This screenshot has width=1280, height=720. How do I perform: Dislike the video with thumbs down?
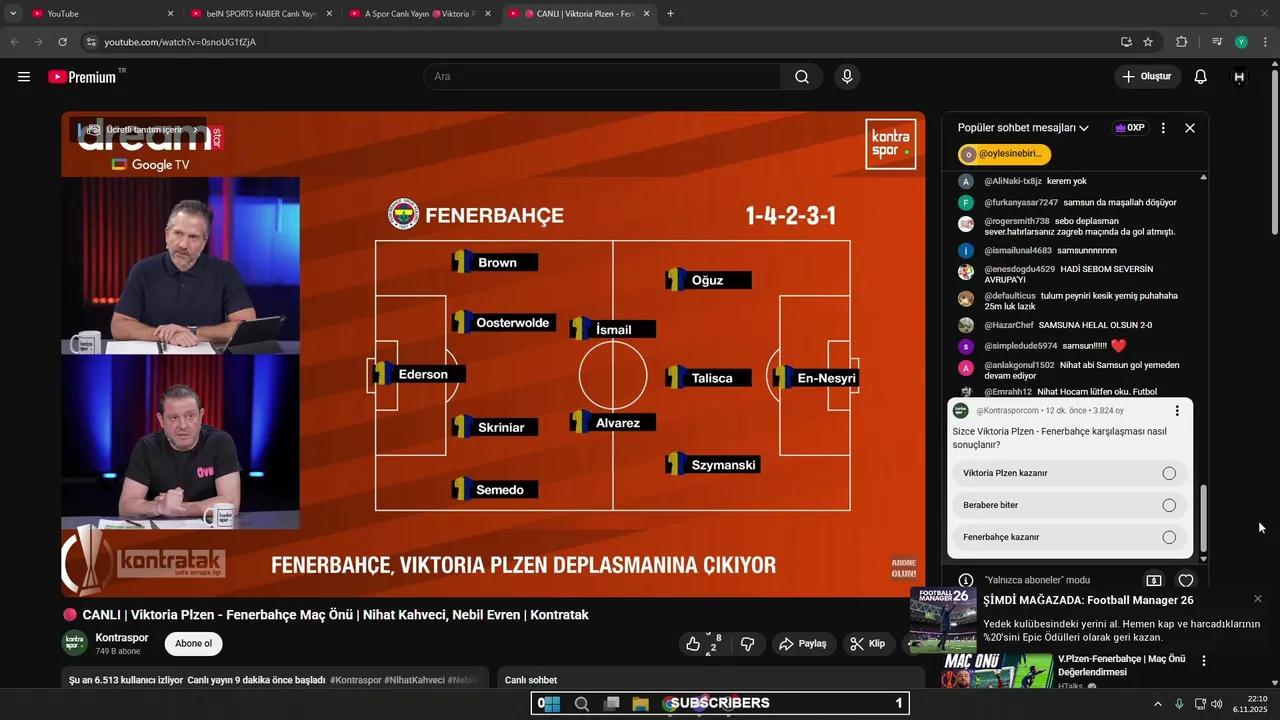747,644
